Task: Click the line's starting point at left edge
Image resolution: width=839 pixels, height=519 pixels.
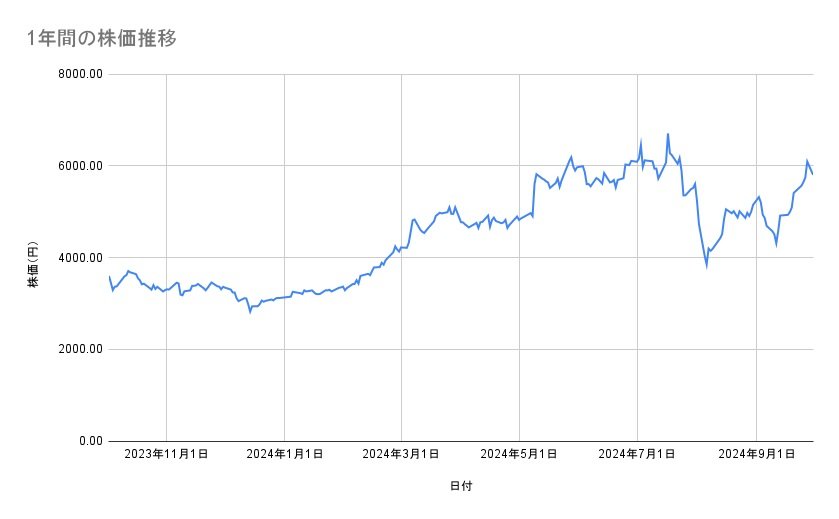Action: [x=109, y=276]
